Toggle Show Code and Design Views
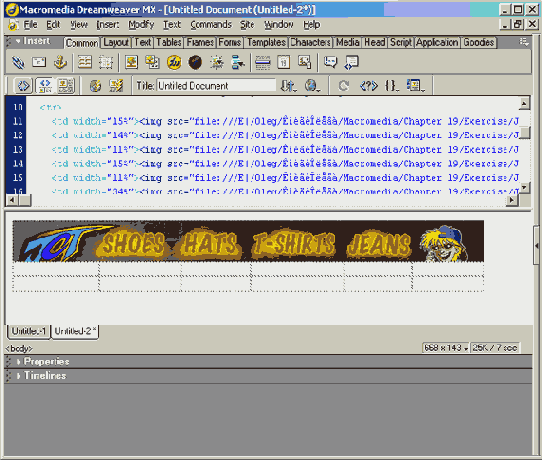This screenshot has width=542, height=460. 45,85
